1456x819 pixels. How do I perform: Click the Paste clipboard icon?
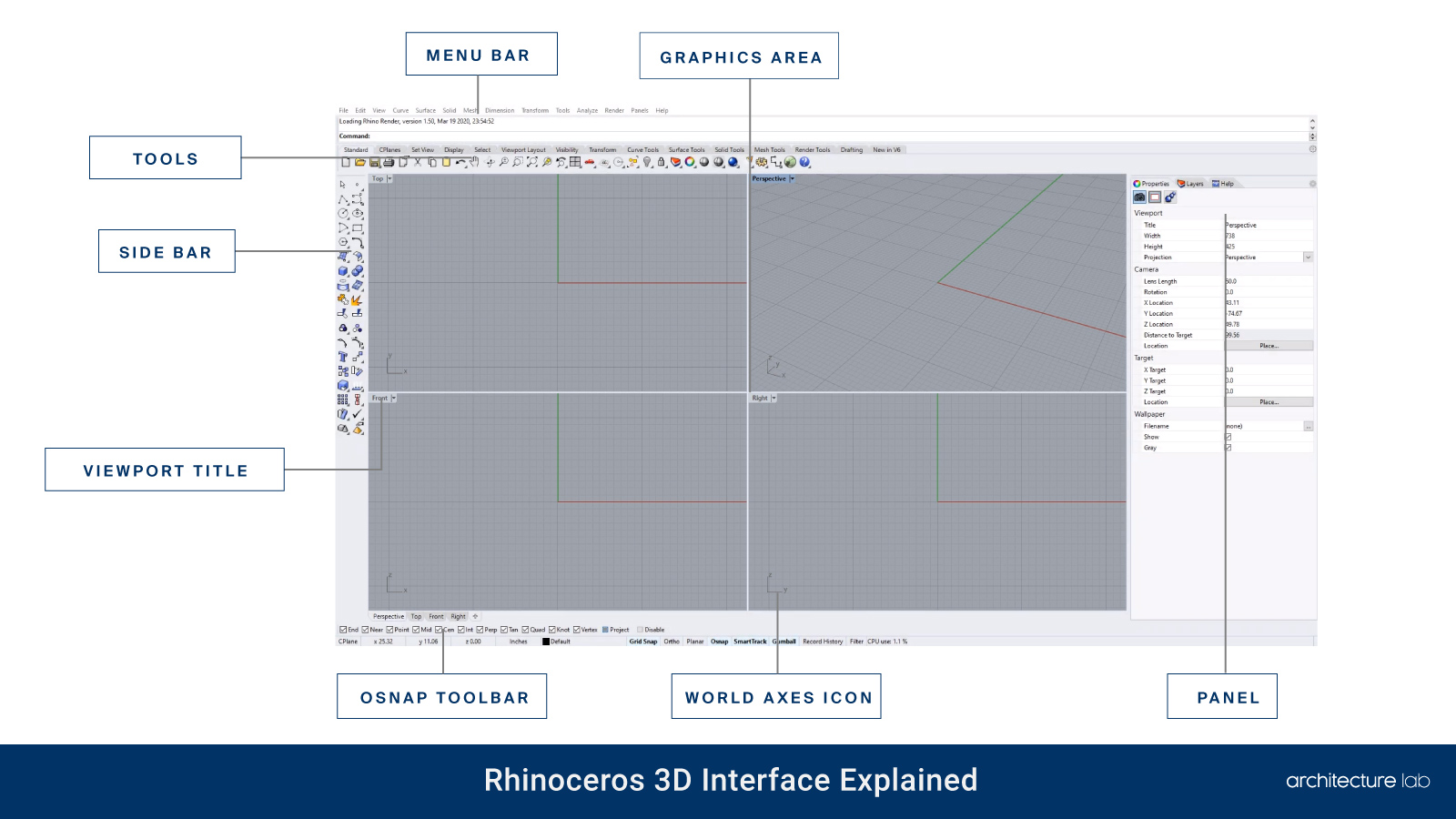(x=446, y=163)
